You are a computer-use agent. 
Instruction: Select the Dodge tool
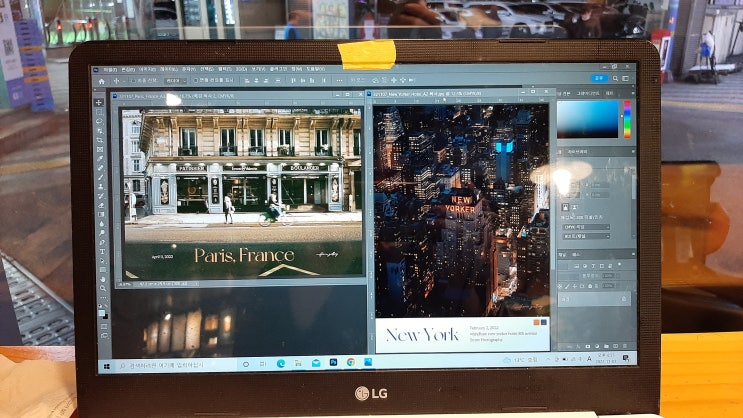(x=101, y=233)
